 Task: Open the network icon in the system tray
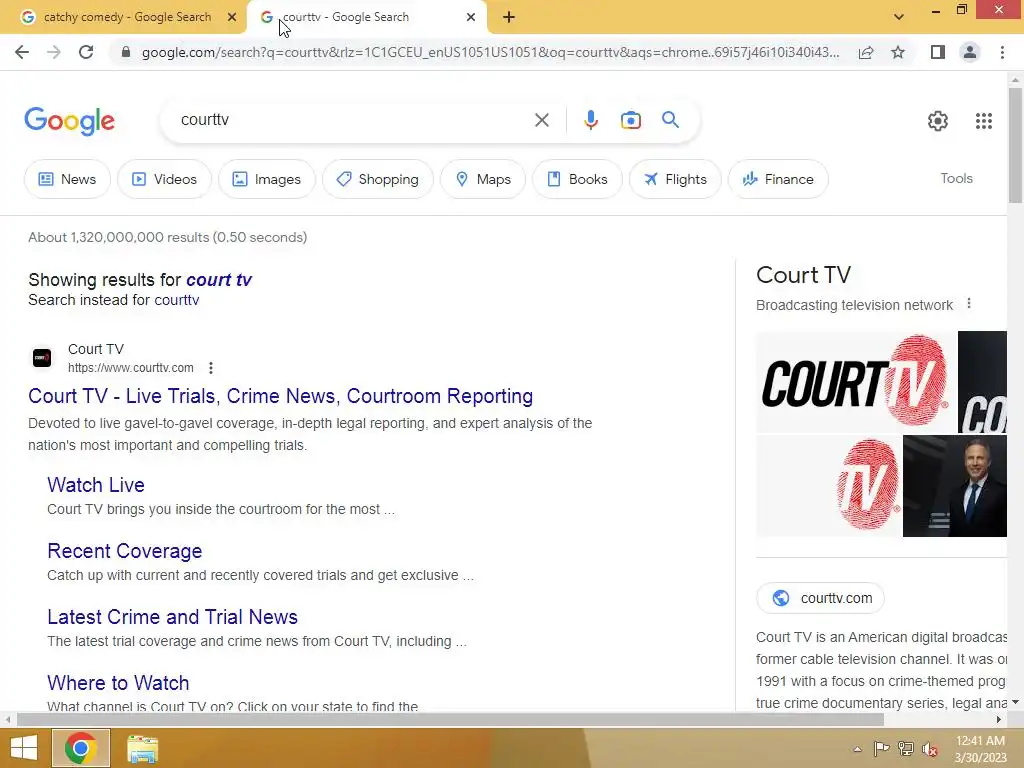(x=906, y=748)
